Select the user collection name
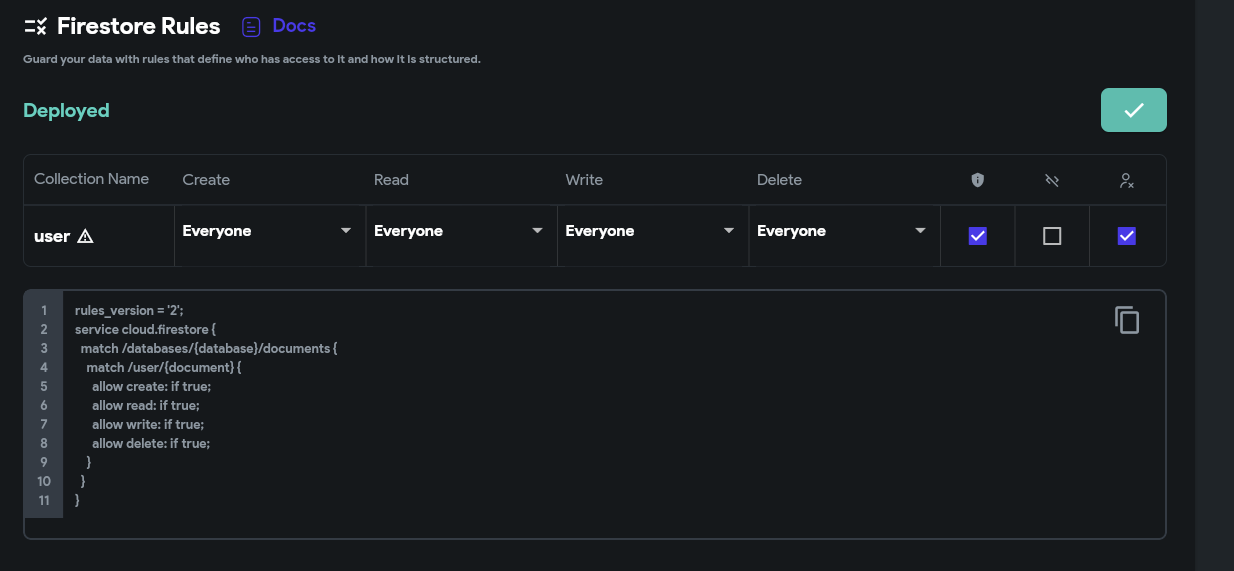Viewport: 1234px width, 571px height. [x=52, y=237]
